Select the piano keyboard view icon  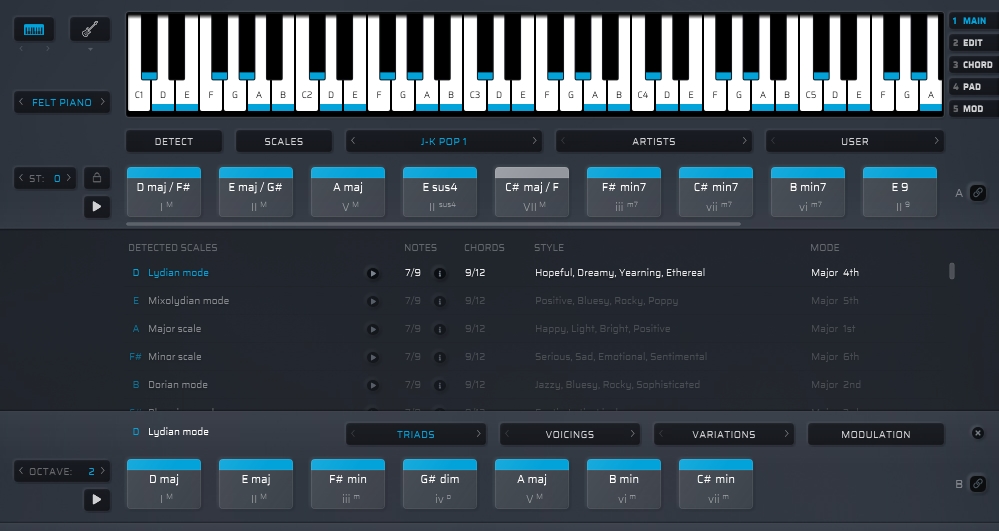point(34,30)
